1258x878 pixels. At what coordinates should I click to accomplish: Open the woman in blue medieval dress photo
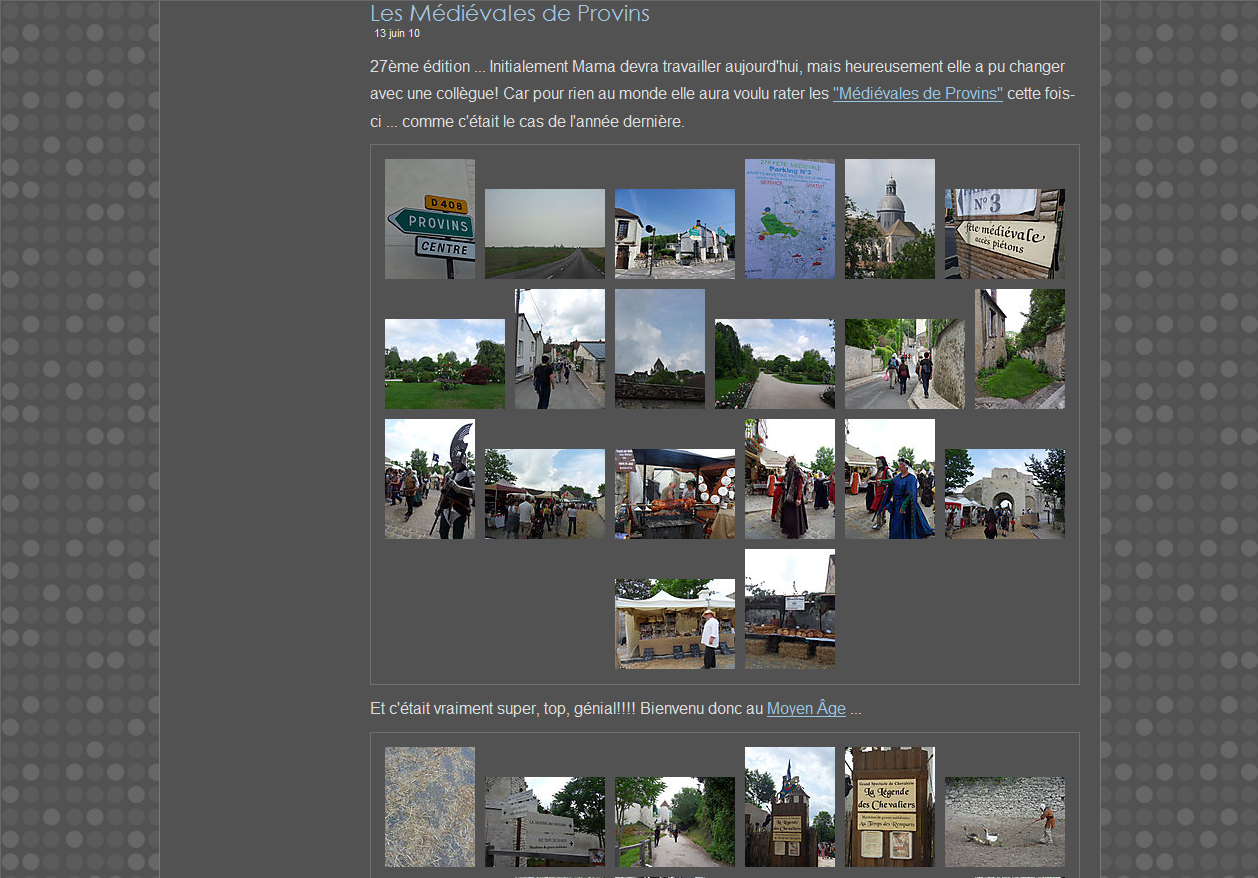pos(890,479)
